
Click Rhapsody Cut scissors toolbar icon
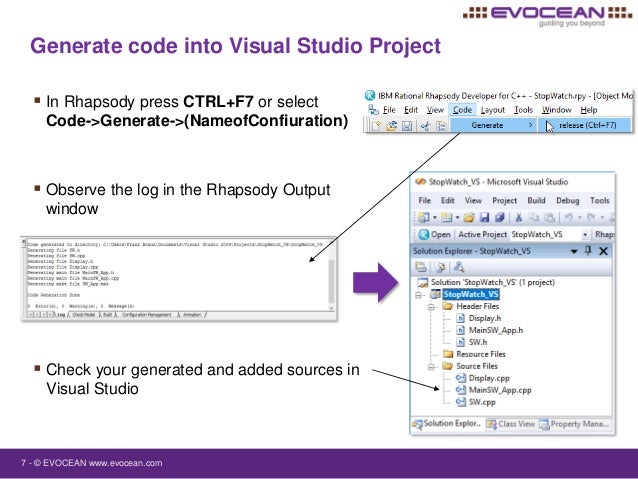click(x=426, y=126)
